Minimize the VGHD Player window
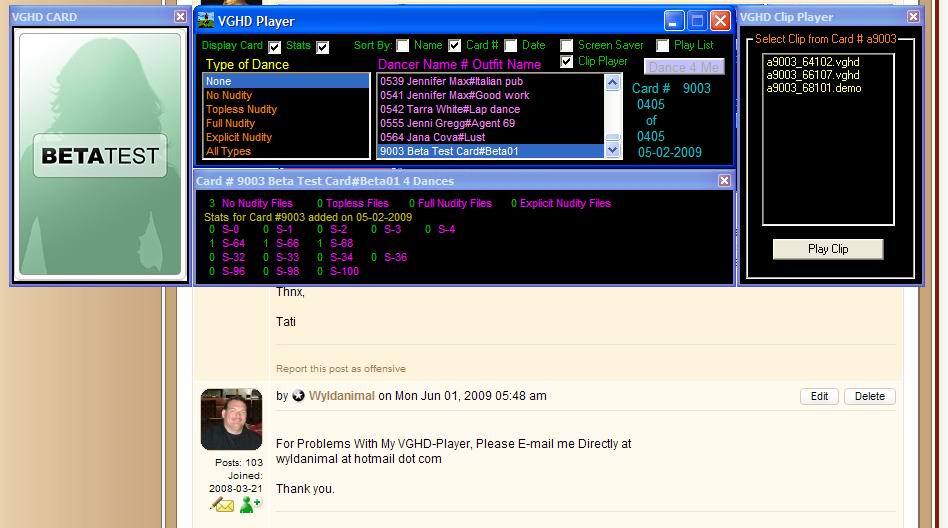The width and height of the screenshot is (948, 528). click(x=675, y=21)
